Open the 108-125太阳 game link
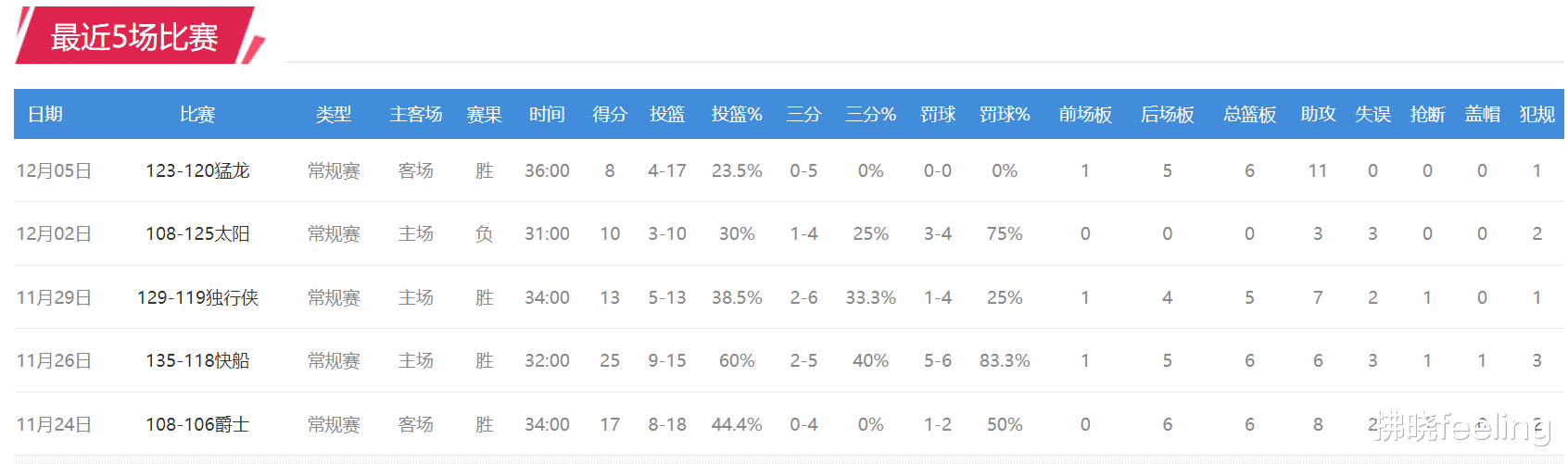 [x=197, y=233]
